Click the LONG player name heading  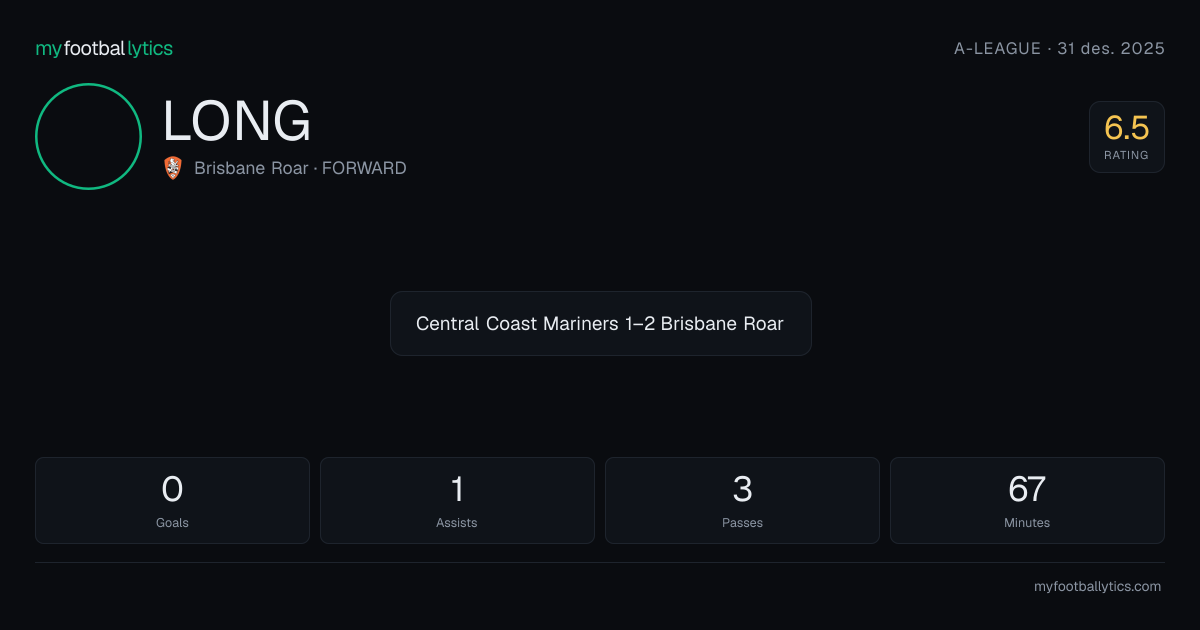237,121
